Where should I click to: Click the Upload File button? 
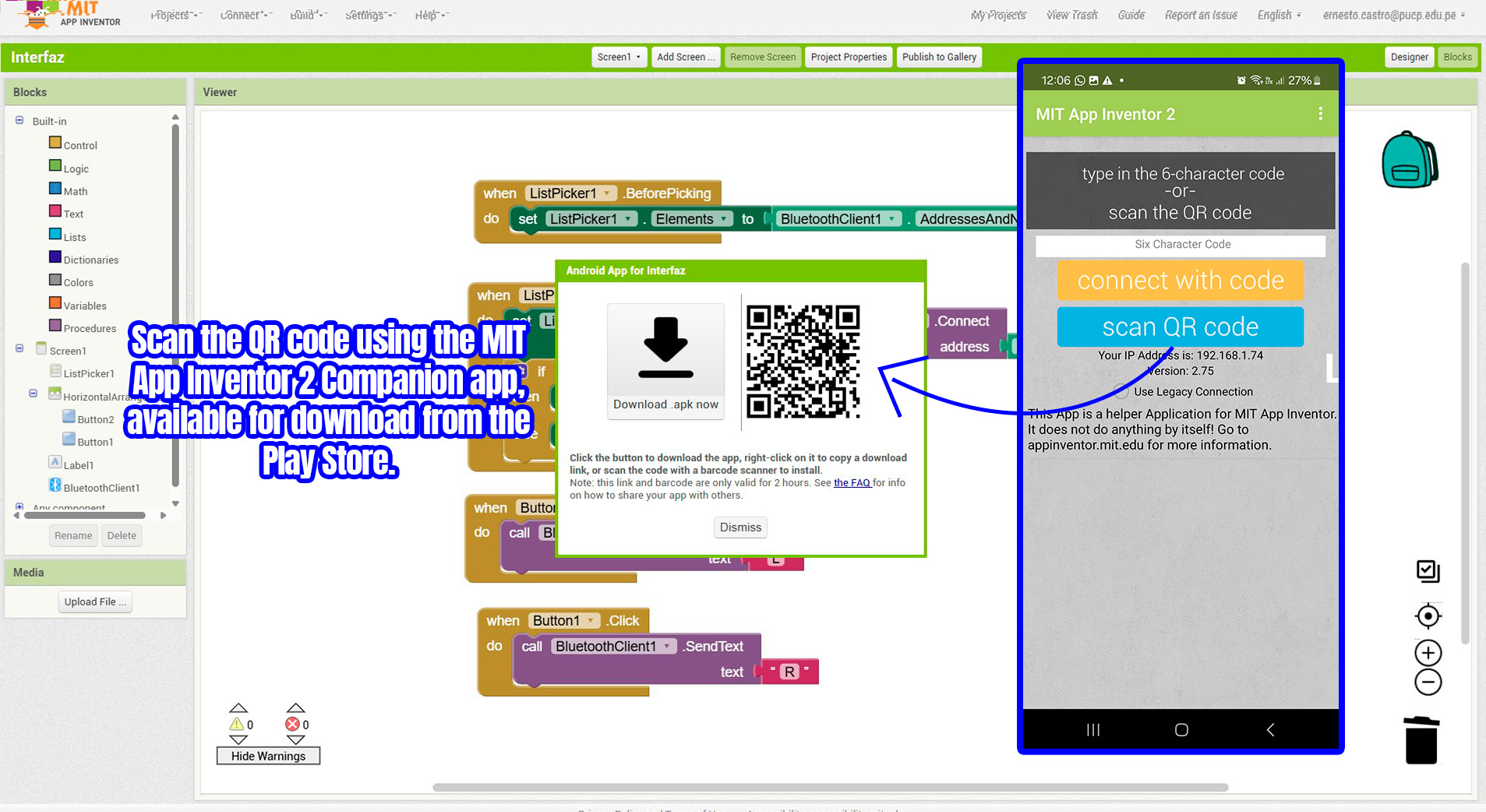point(95,602)
